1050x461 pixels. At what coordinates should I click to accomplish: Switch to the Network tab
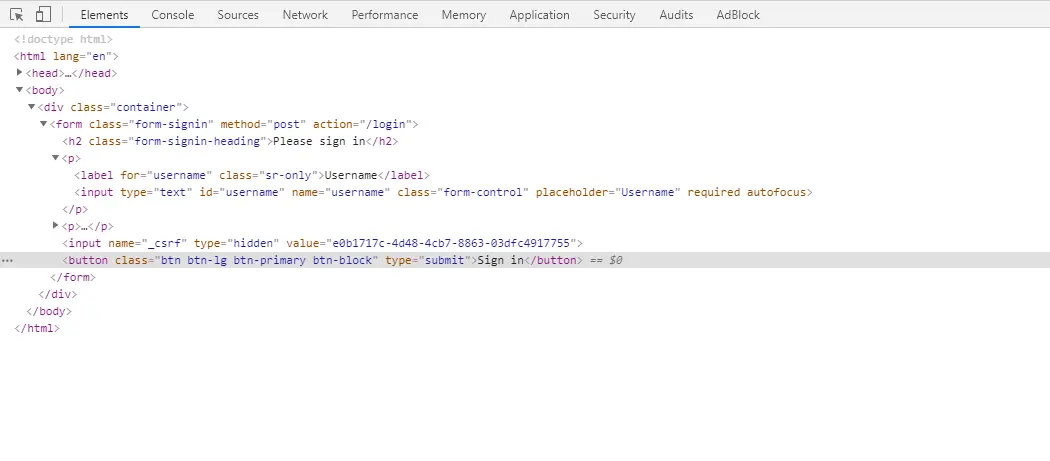[x=305, y=15]
